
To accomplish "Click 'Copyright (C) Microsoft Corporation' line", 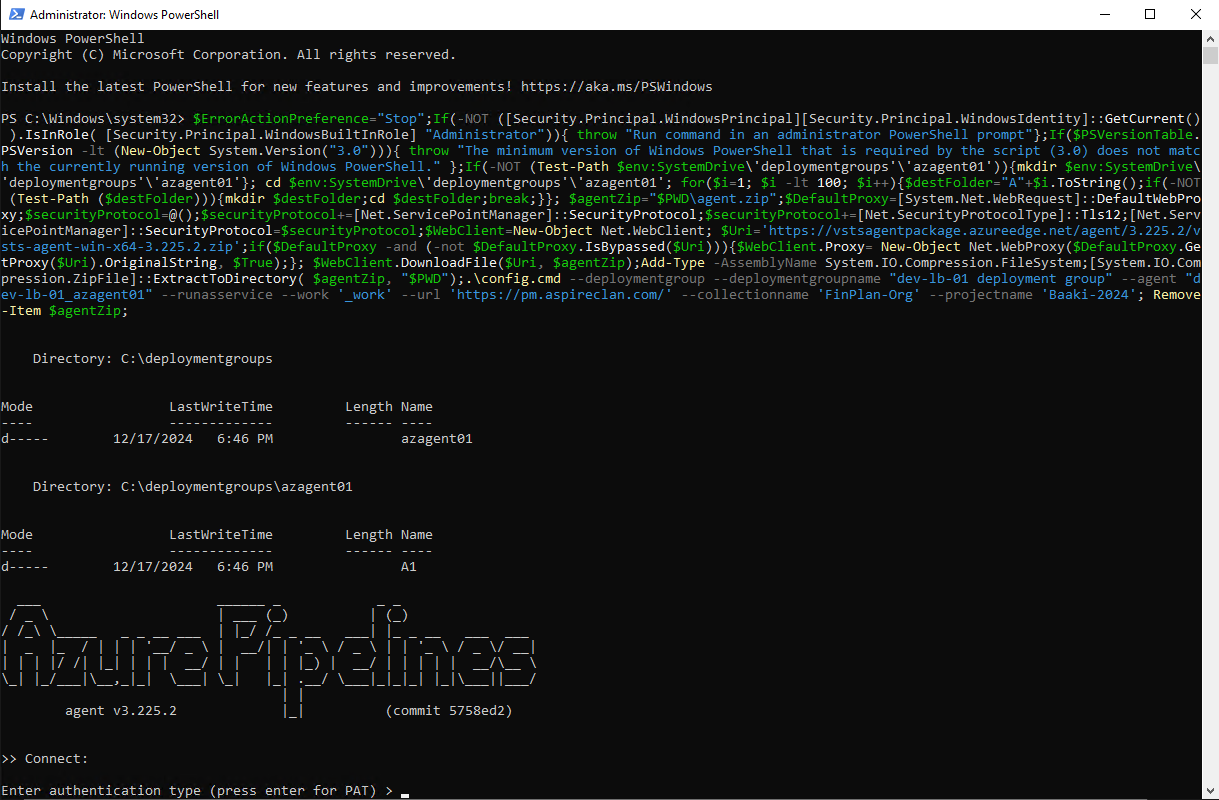I will point(228,55).
